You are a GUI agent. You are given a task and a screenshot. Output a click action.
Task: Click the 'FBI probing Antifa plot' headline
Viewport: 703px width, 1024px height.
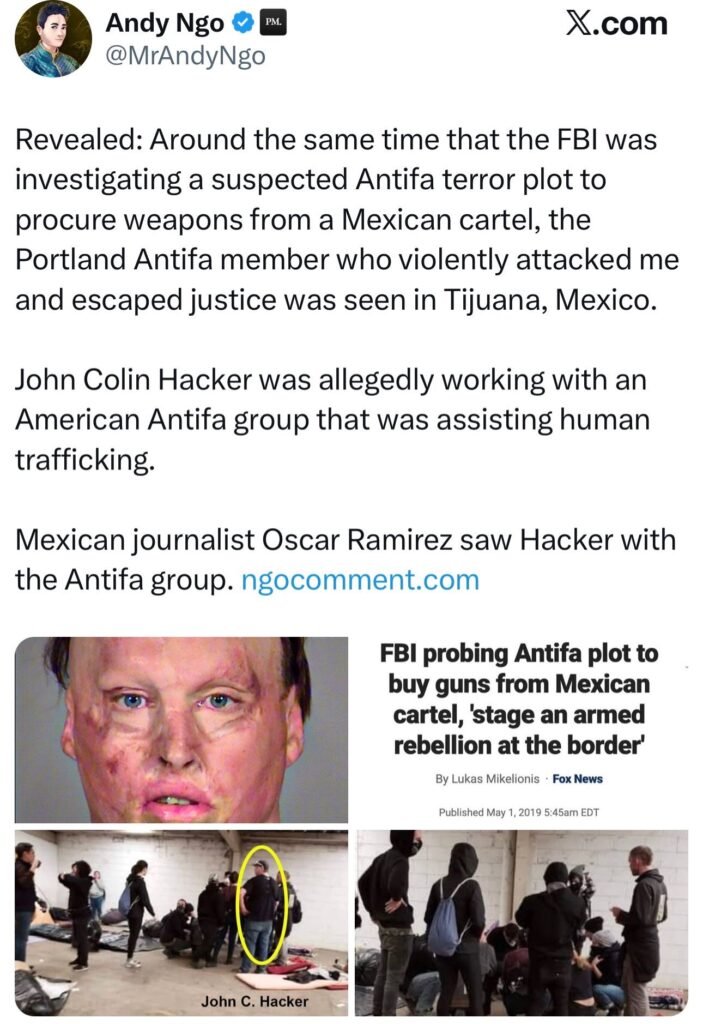tap(519, 699)
